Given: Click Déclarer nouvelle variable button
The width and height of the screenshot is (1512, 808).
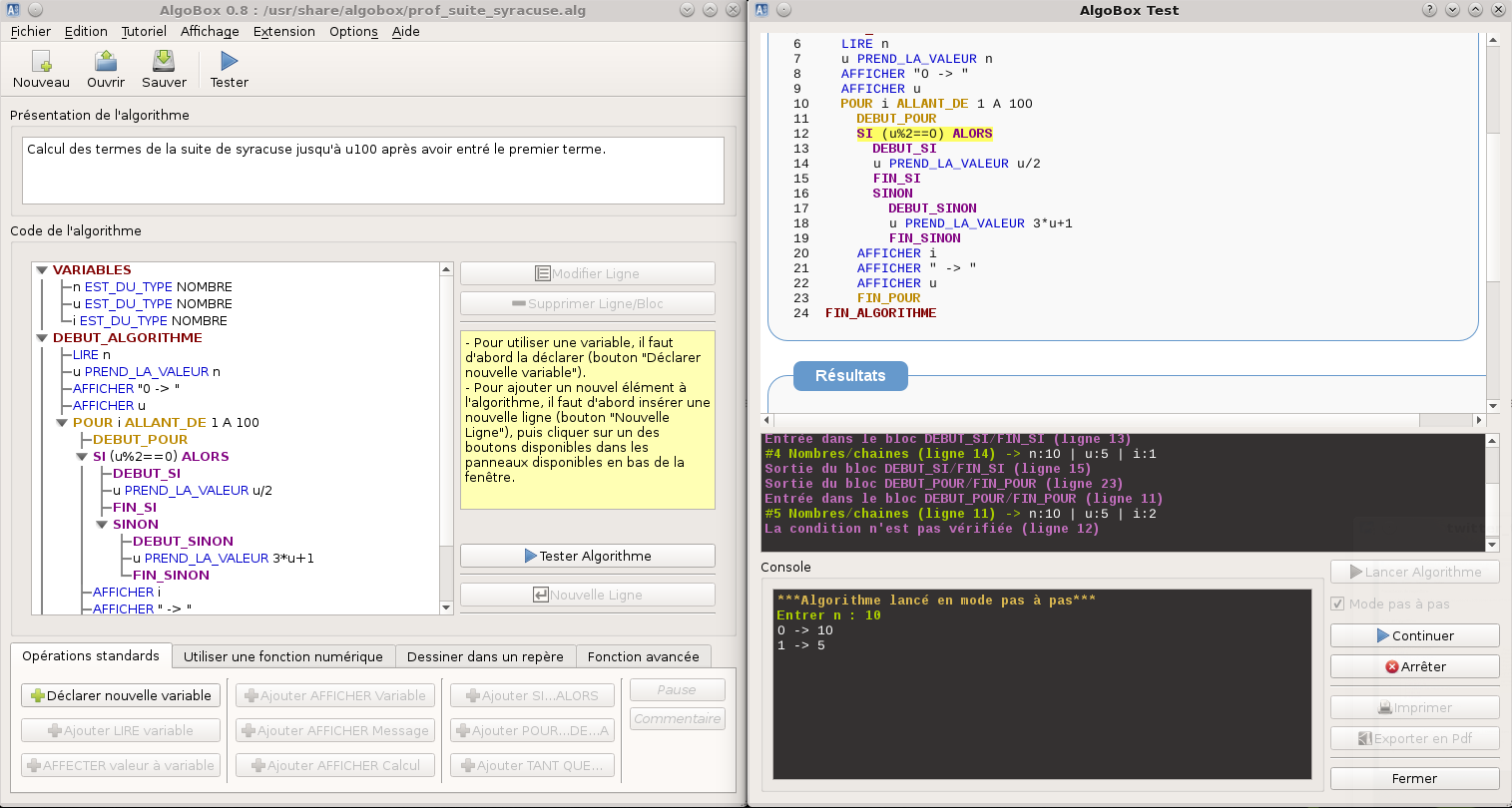Looking at the screenshot, I should pos(121,695).
